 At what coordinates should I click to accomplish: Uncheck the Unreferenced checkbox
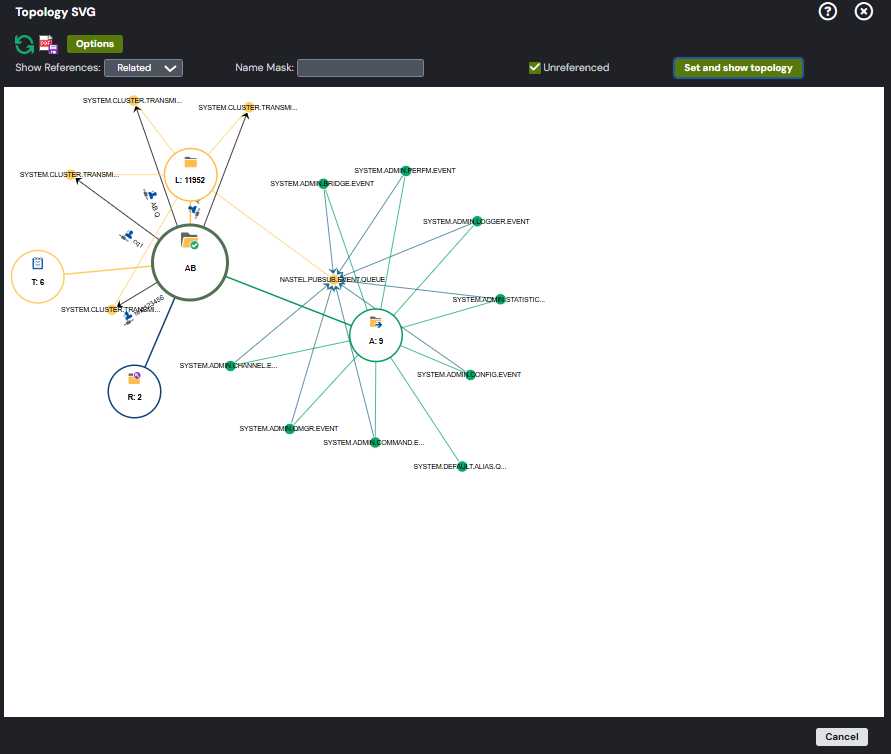coord(534,68)
